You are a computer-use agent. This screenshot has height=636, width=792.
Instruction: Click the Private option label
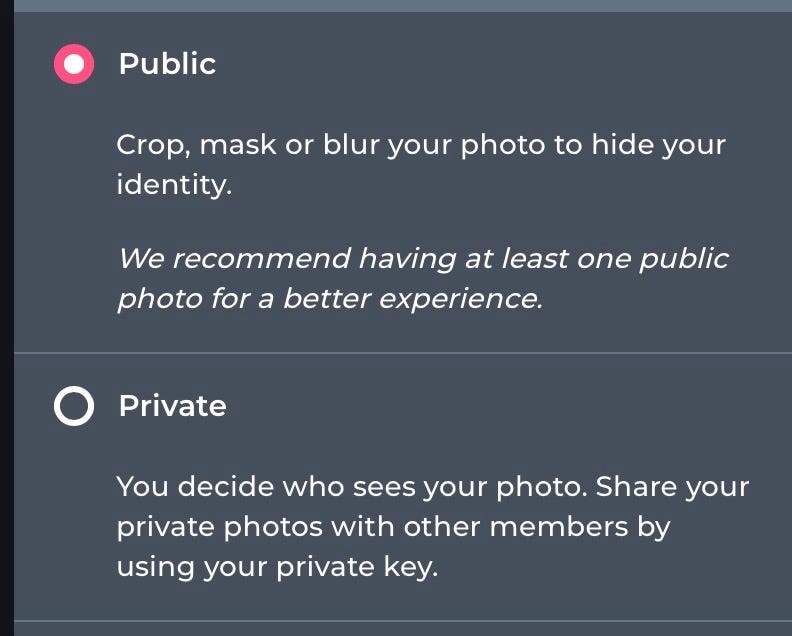(172, 406)
